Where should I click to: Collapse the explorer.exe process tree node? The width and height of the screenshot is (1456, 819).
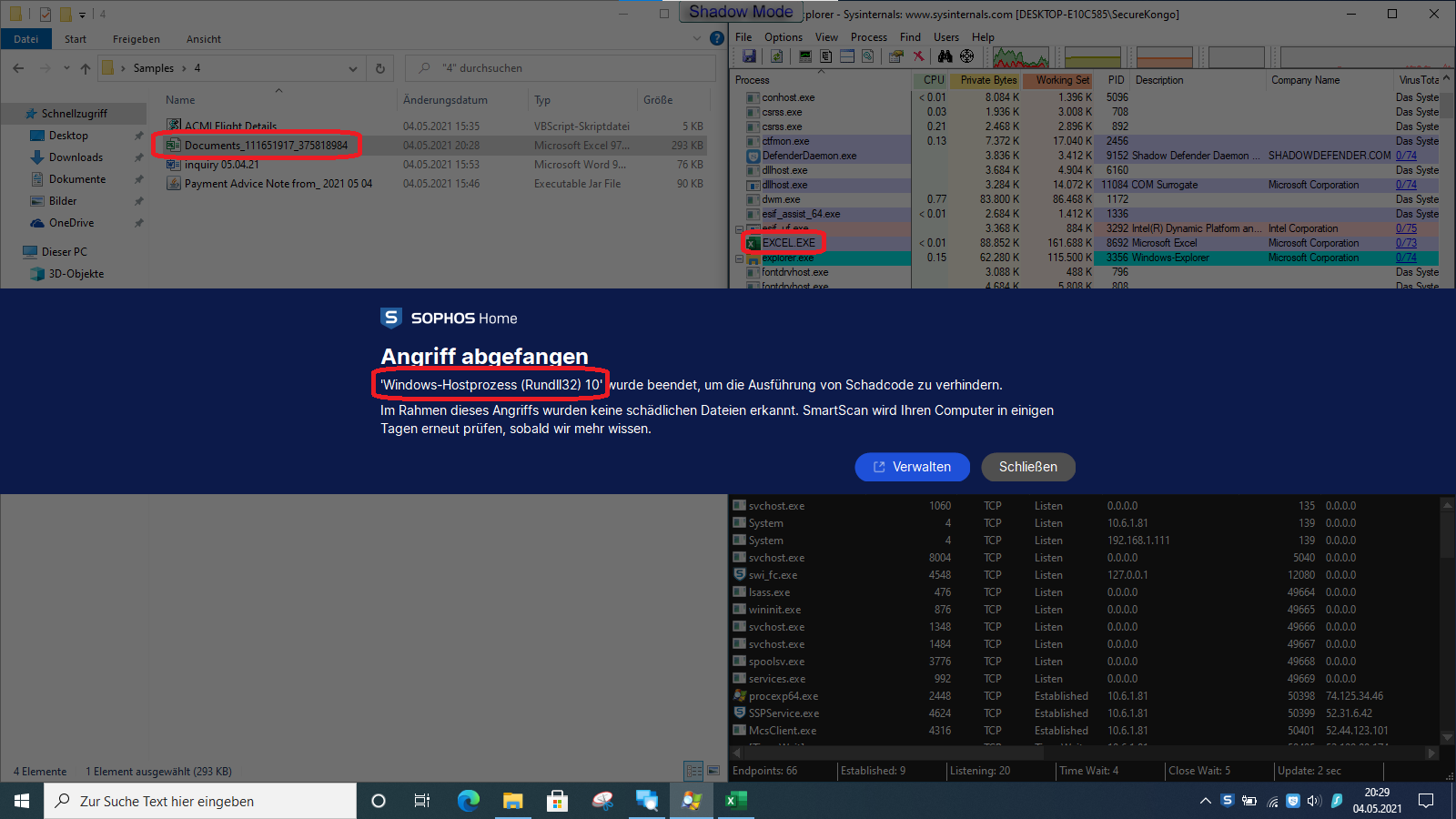739,258
